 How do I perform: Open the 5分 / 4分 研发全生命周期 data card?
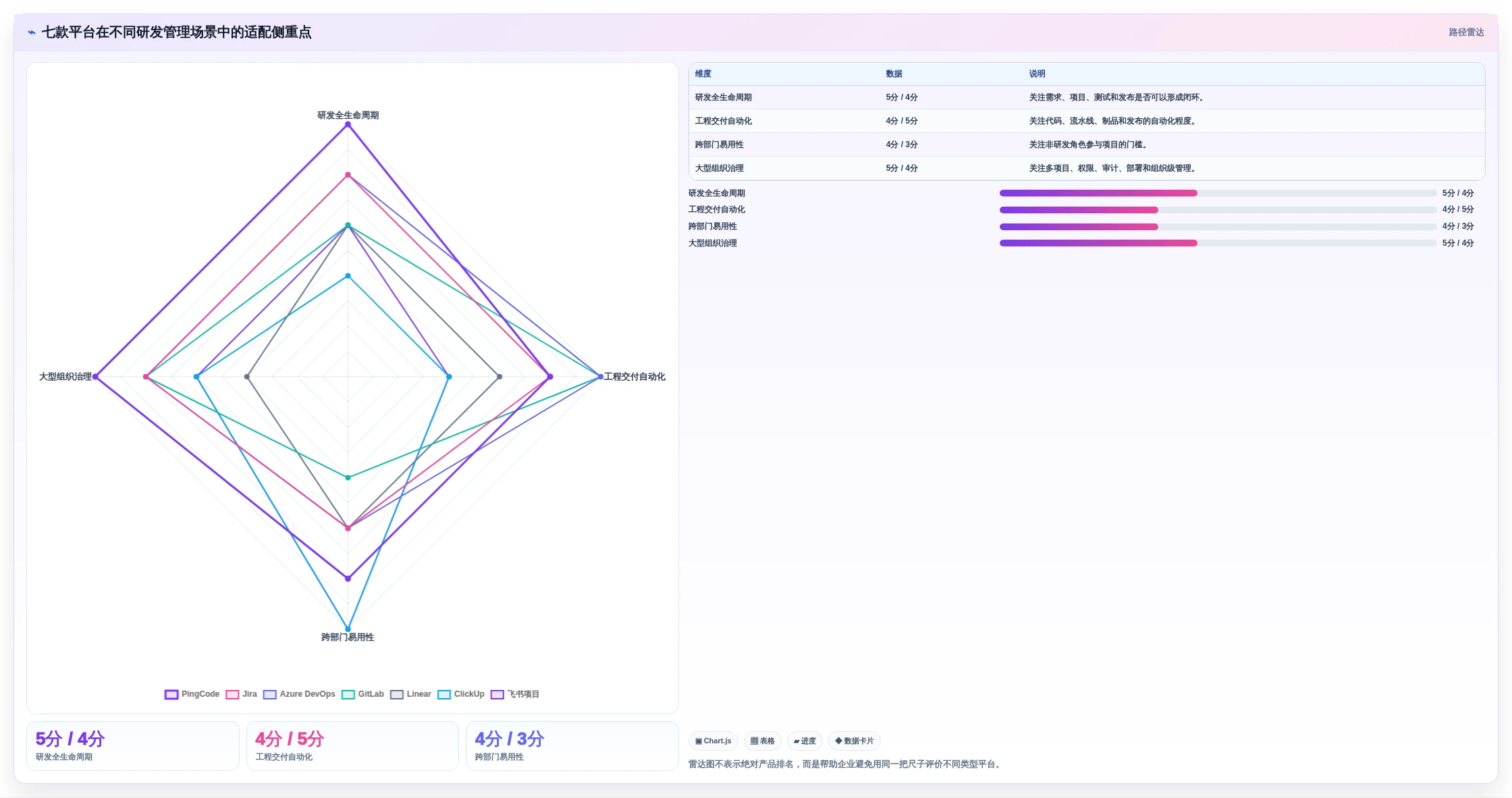click(x=133, y=746)
